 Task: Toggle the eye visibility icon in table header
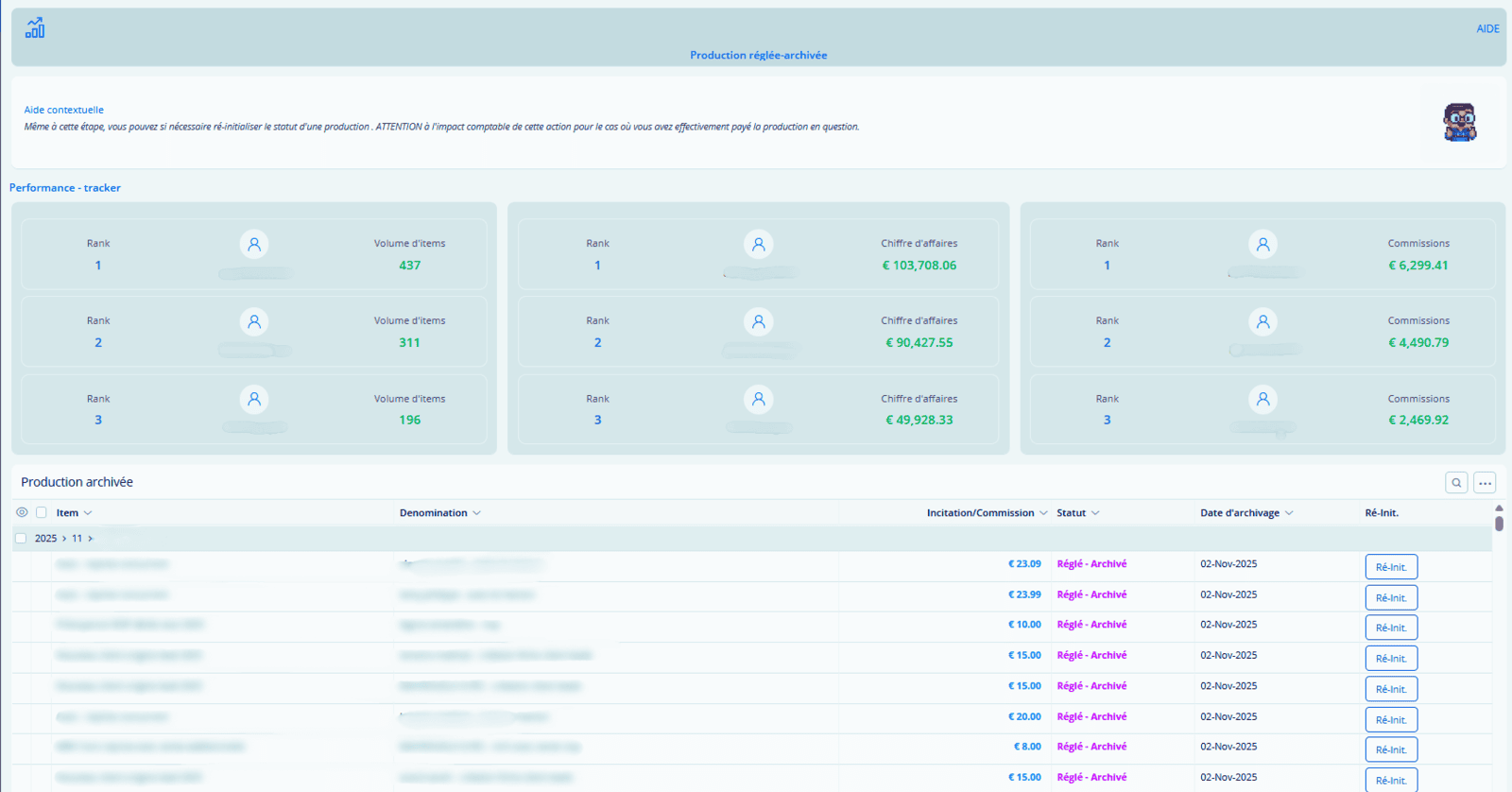[x=22, y=512]
